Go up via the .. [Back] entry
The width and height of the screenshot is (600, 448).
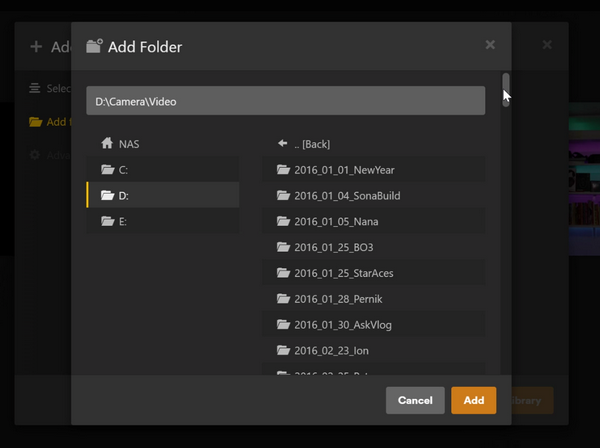[x=315, y=144]
